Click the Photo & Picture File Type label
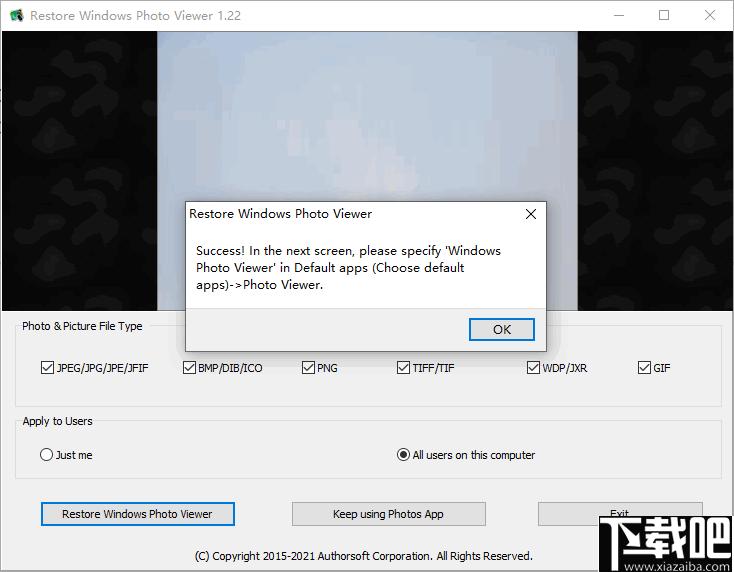This screenshot has height=572, width=734. point(82,326)
